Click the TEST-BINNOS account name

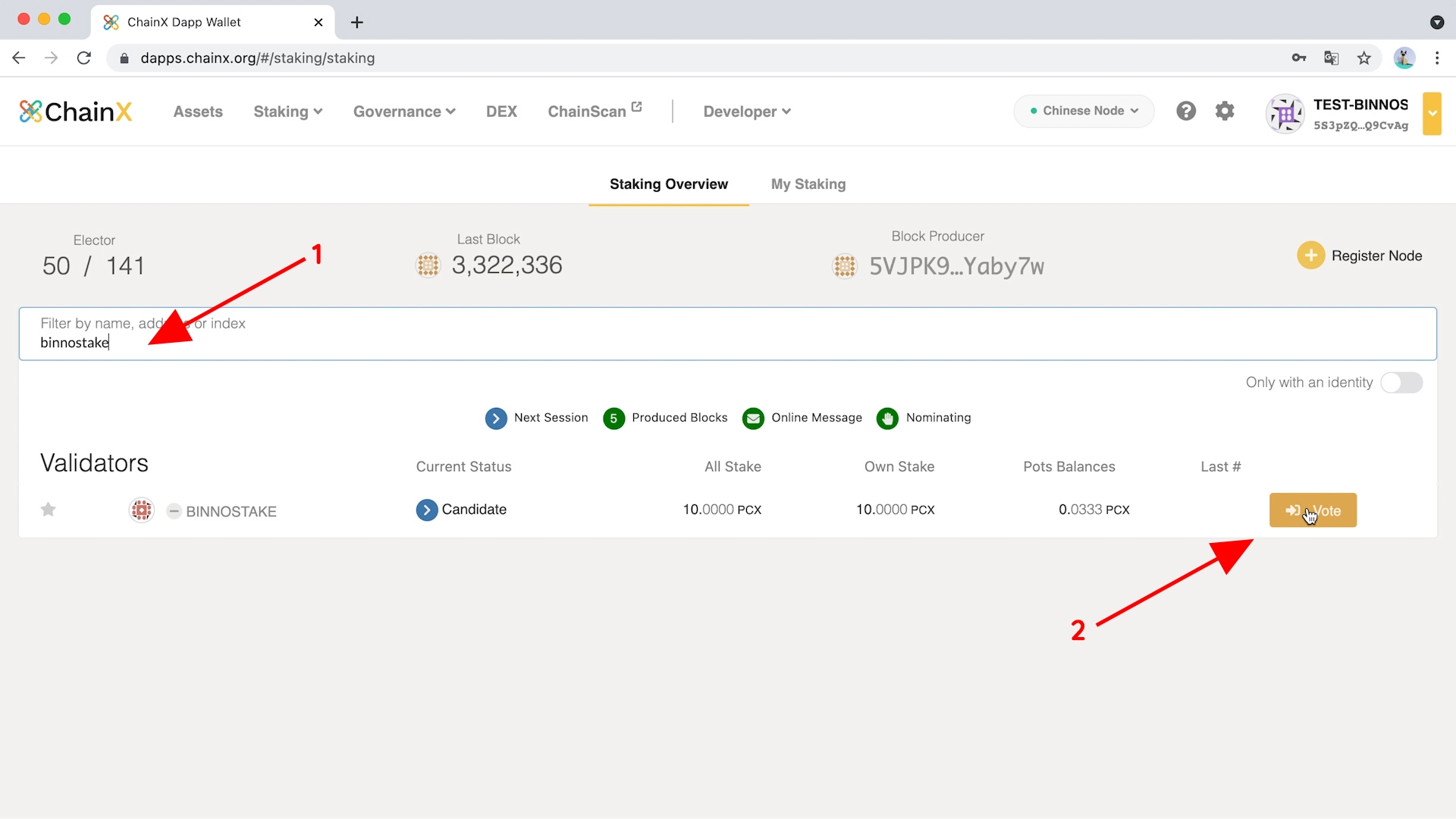(1360, 105)
